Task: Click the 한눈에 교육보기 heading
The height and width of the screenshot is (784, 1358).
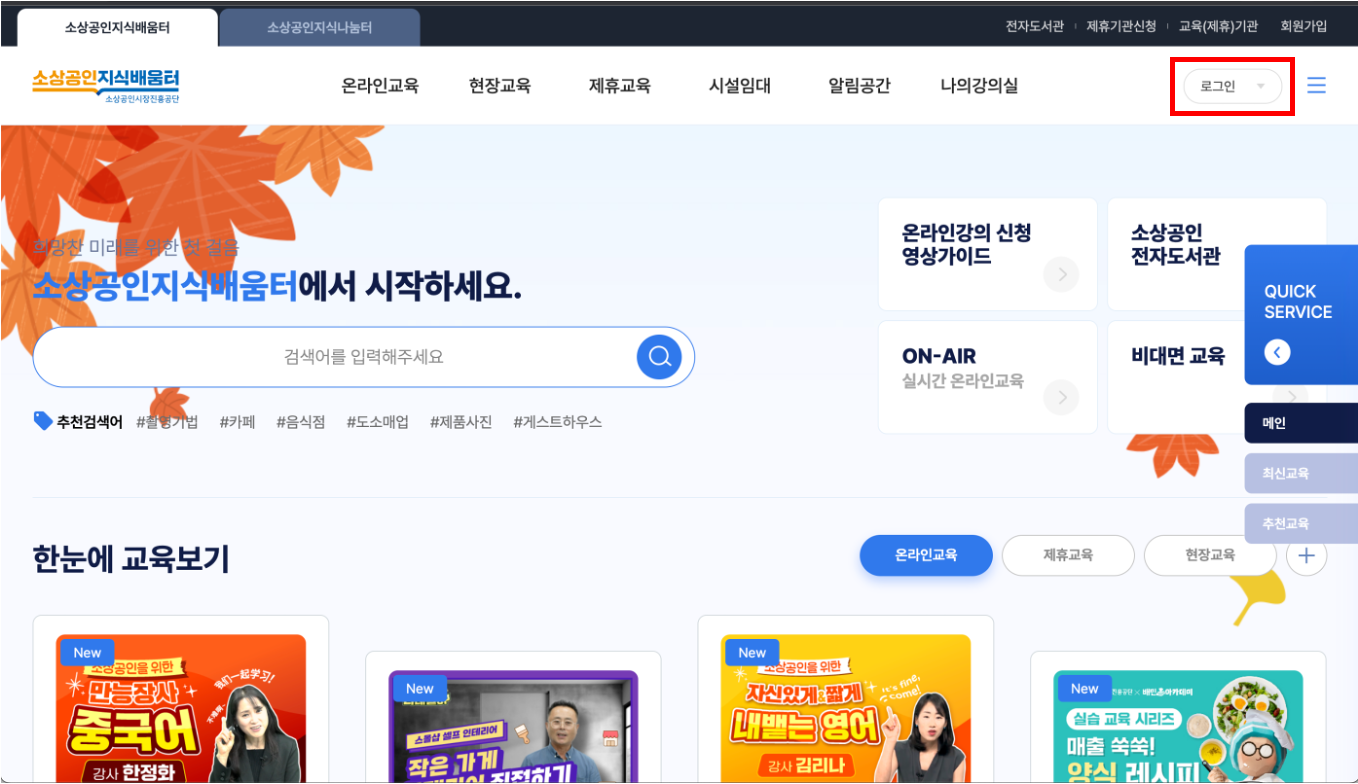Action: point(131,558)
